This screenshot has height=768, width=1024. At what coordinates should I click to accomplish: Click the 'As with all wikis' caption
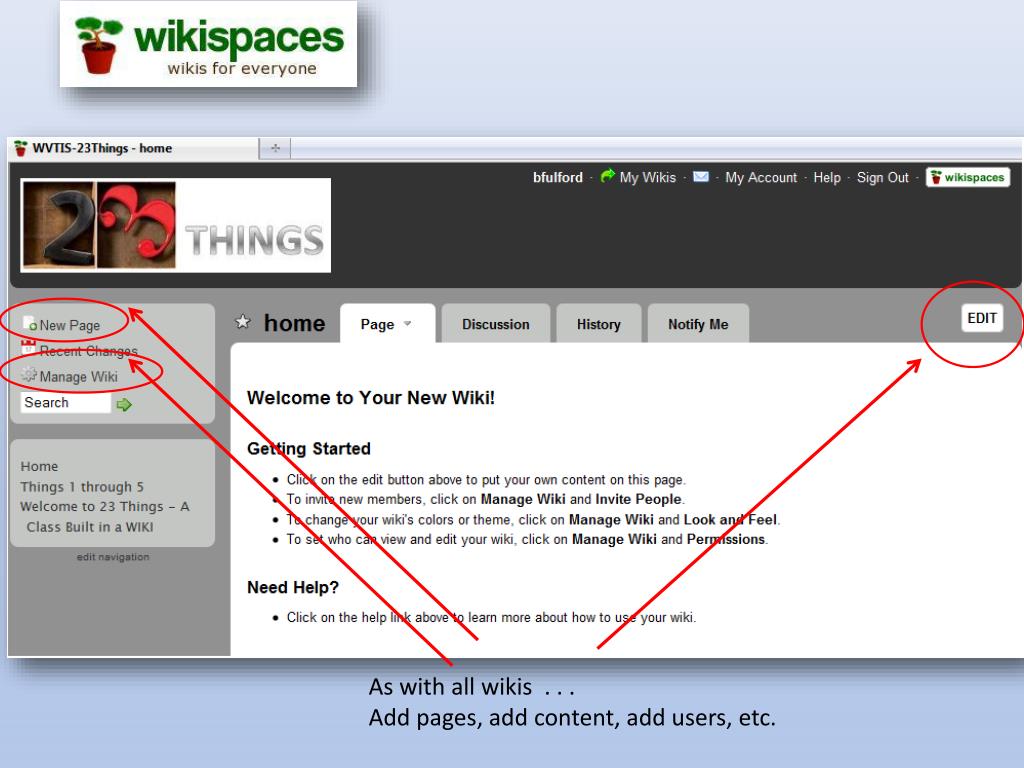[472, 687]
